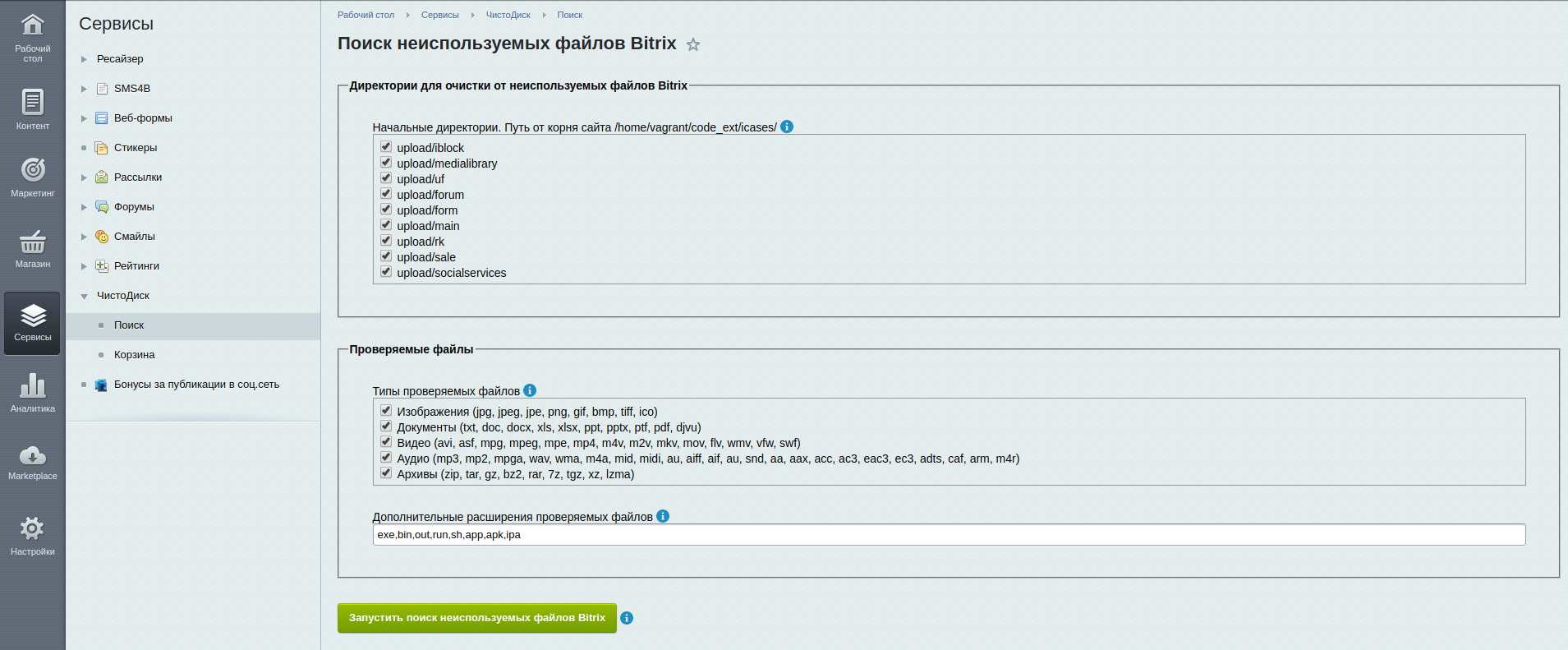1568x650 pixels.
Task: Uncheck the upload/iblock directory checkbox
Action: (386, 147)
